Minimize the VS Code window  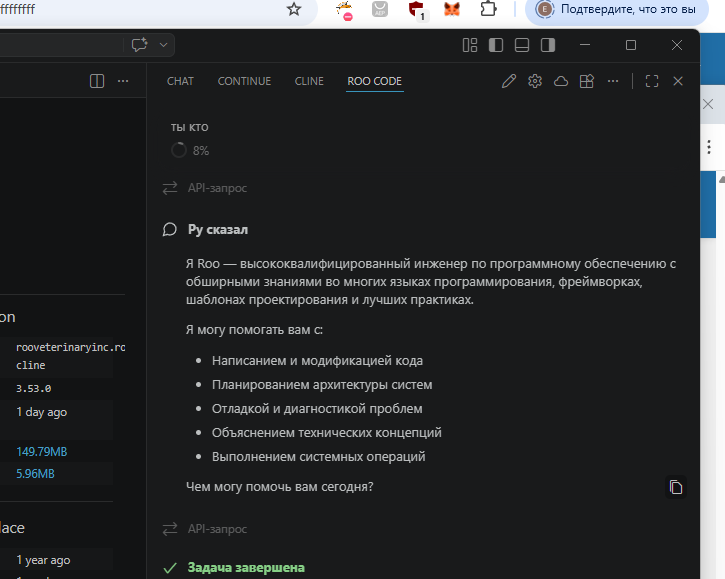point(585,45)
